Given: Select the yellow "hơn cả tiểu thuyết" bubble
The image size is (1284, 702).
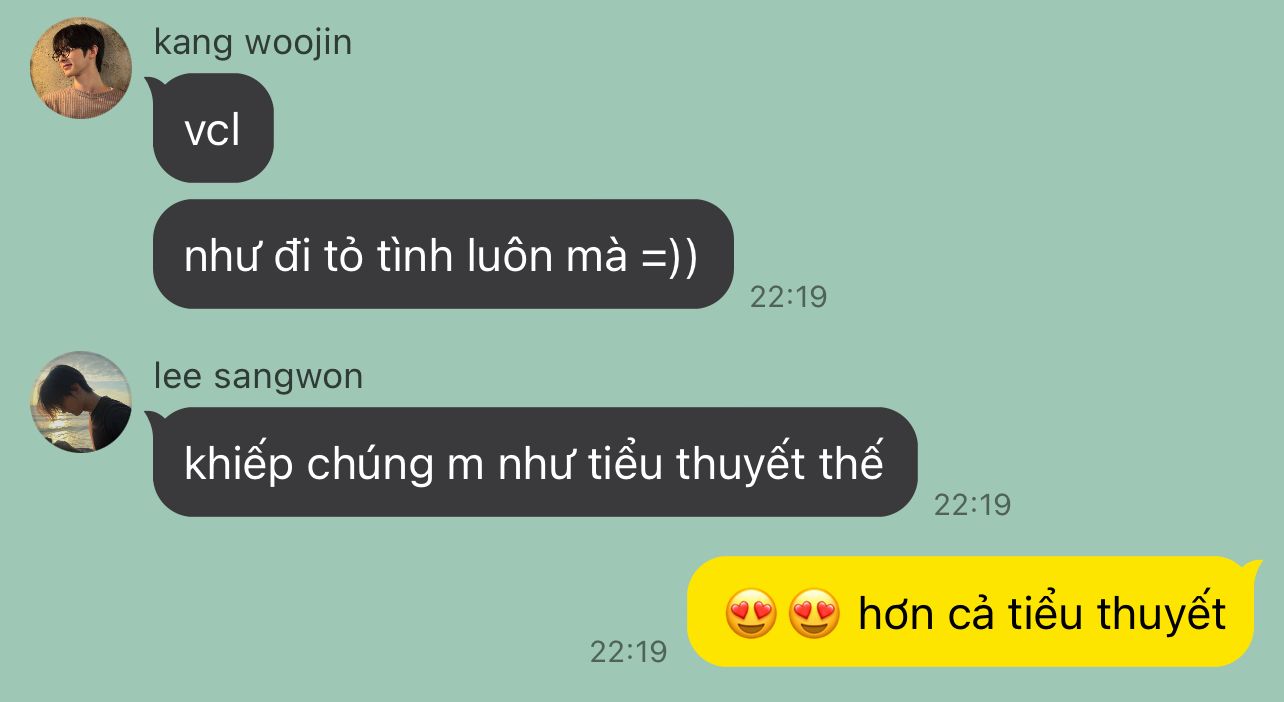Looking at the screenshot, I should point(973,611).
